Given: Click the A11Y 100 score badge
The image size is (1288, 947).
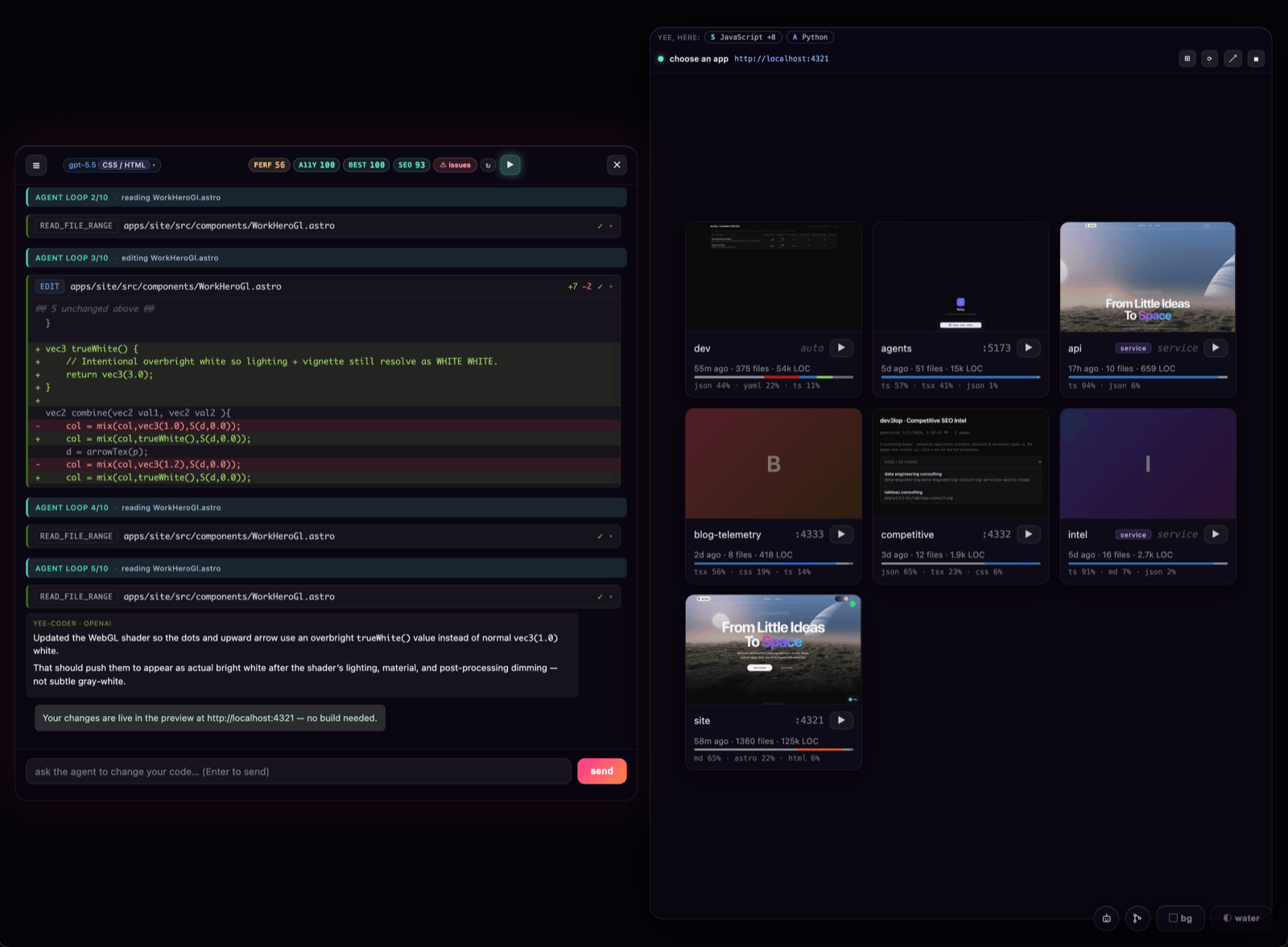Looking at the screenshot, I should click(x=316, y=165).
